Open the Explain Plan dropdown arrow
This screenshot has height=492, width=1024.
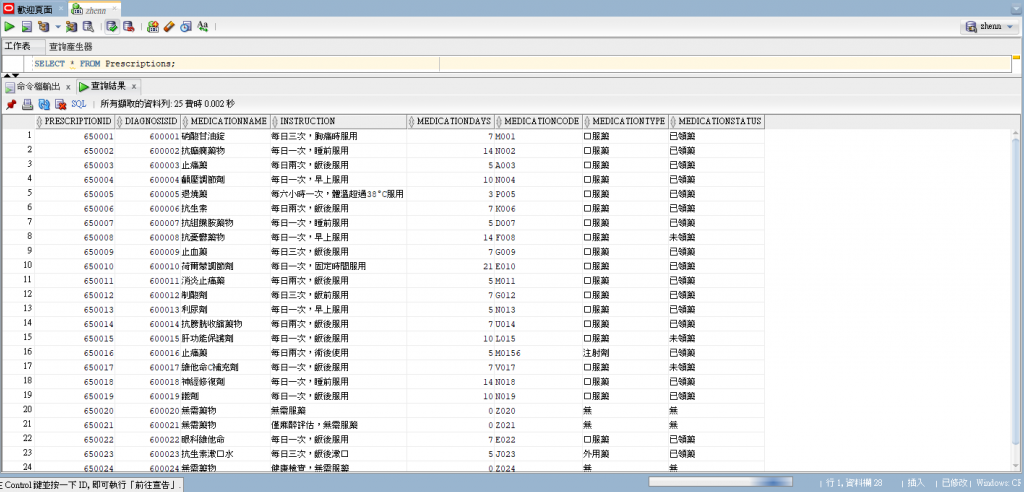coord(57,27)
